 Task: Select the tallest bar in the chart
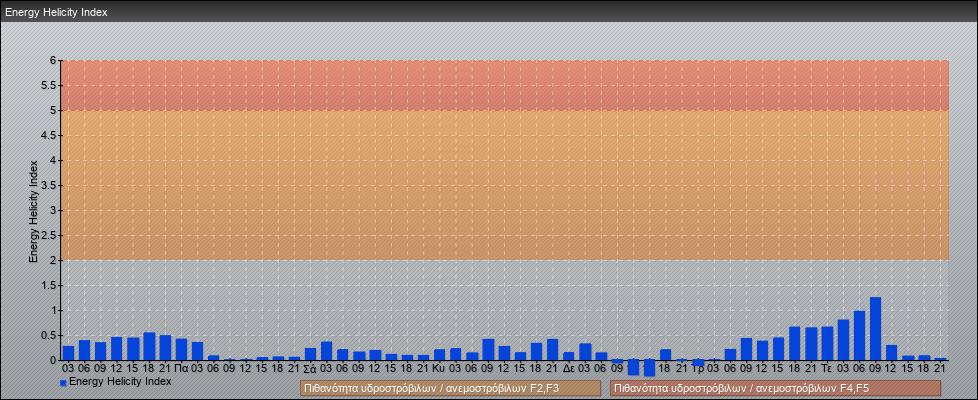click(875, 329)
